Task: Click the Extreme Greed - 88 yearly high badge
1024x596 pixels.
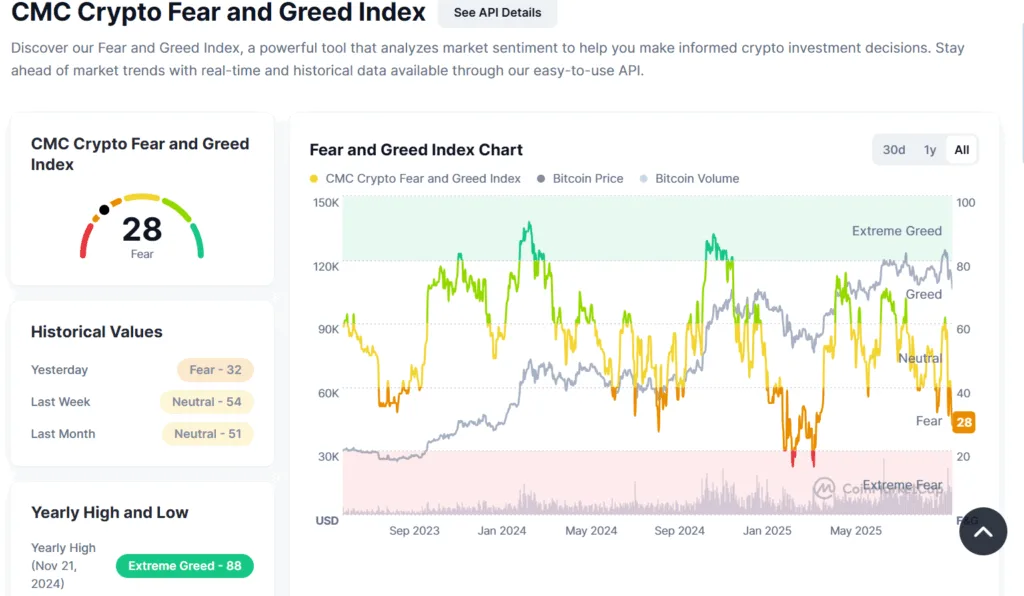Action: [184, 565]
